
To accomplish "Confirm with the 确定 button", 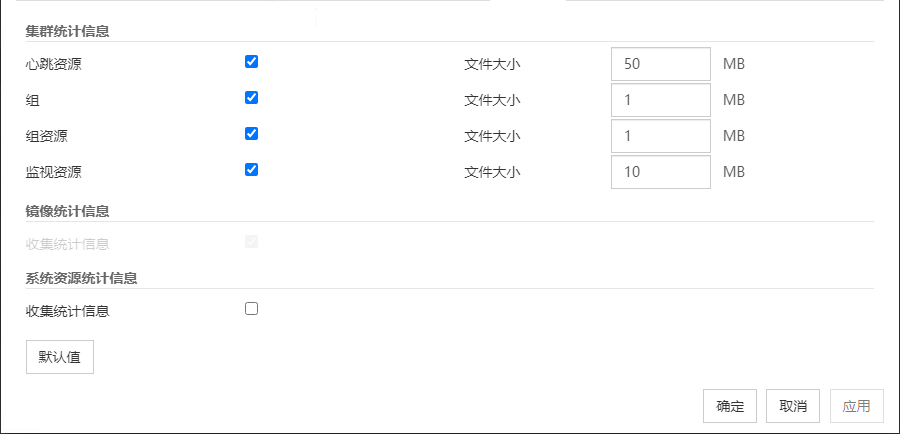I will tap(730, 406).
